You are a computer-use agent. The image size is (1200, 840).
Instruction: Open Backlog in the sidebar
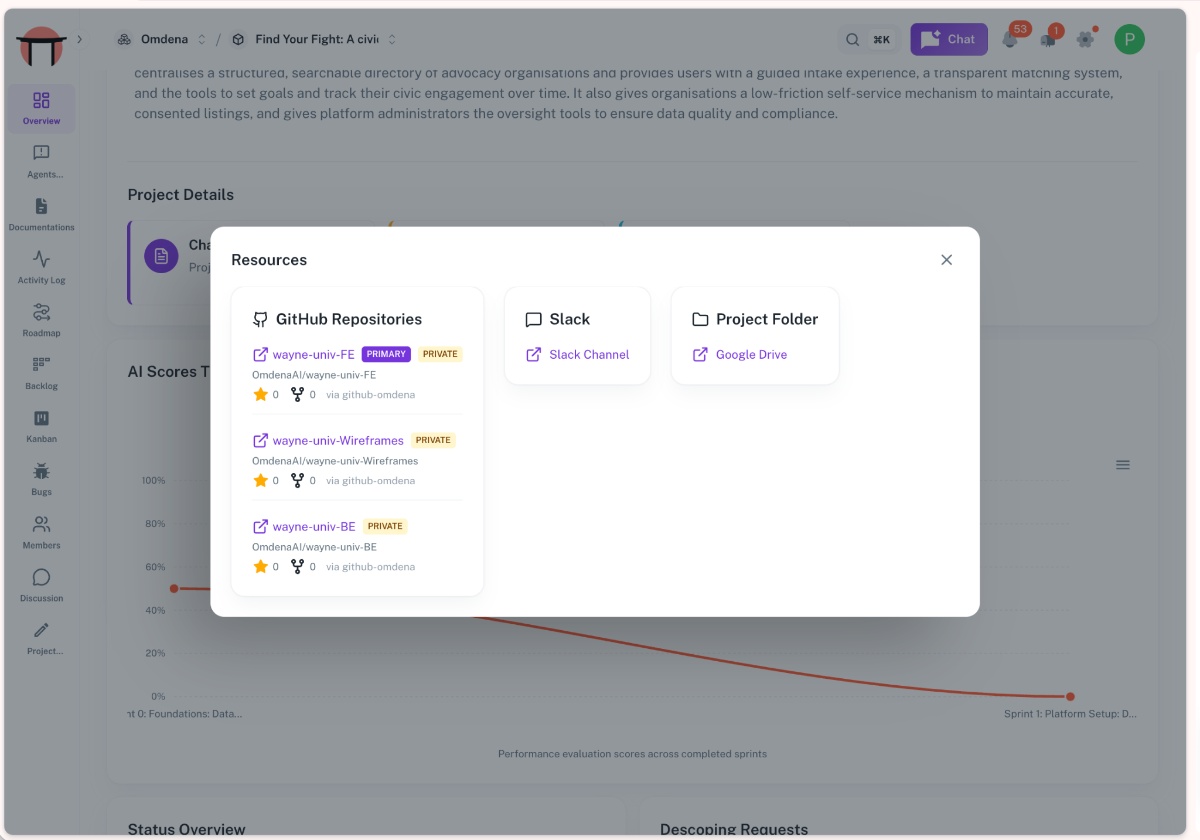pyautogui.click(x=41, y=373)
